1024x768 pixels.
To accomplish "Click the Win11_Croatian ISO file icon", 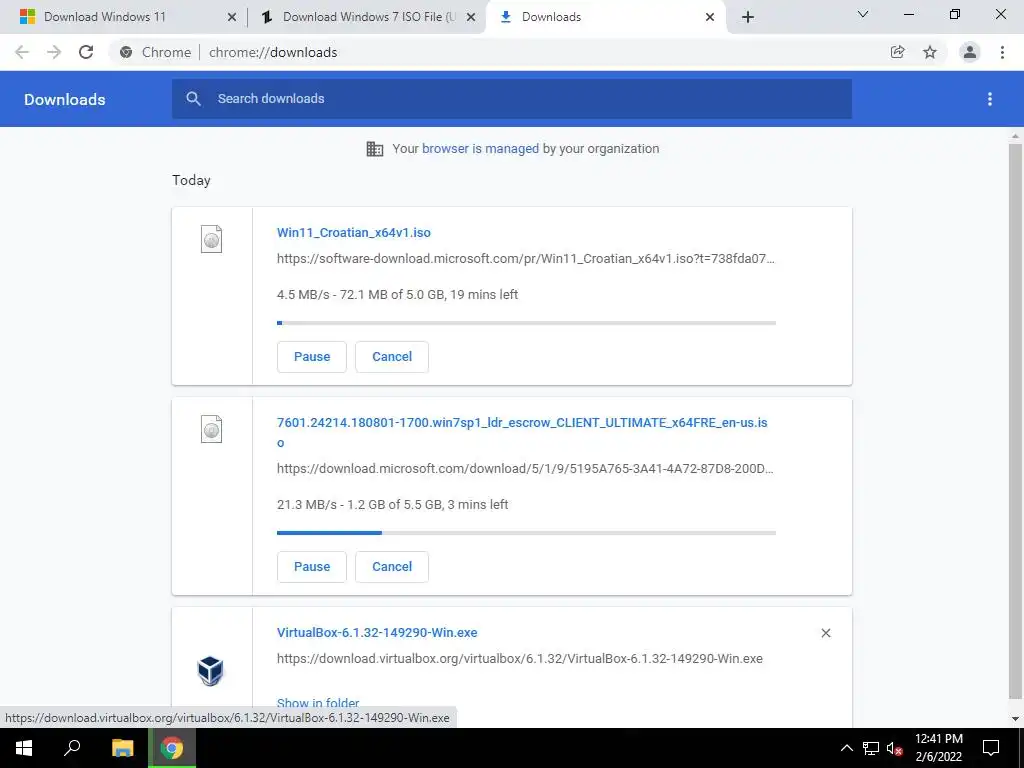I will click(x=212, y=238).
